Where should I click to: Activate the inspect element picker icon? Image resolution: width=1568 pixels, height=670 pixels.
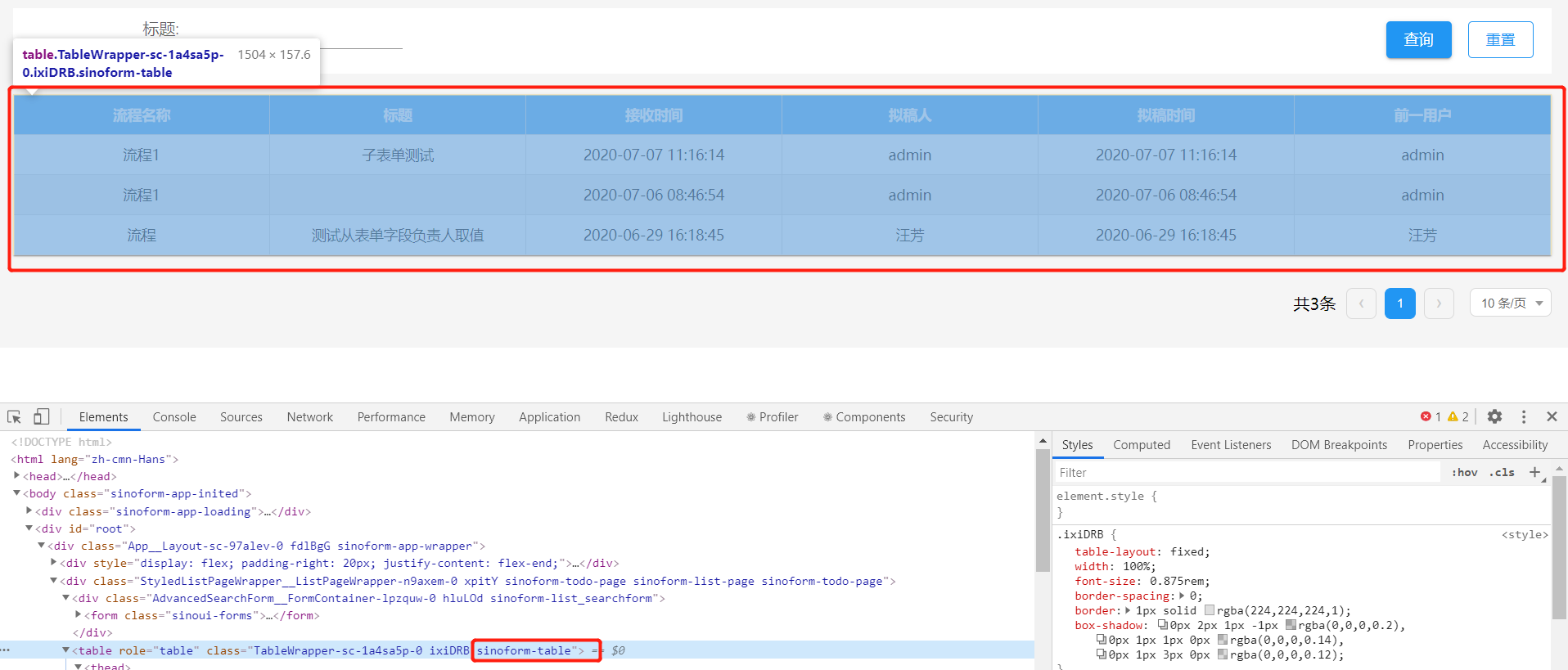point(15,416)
